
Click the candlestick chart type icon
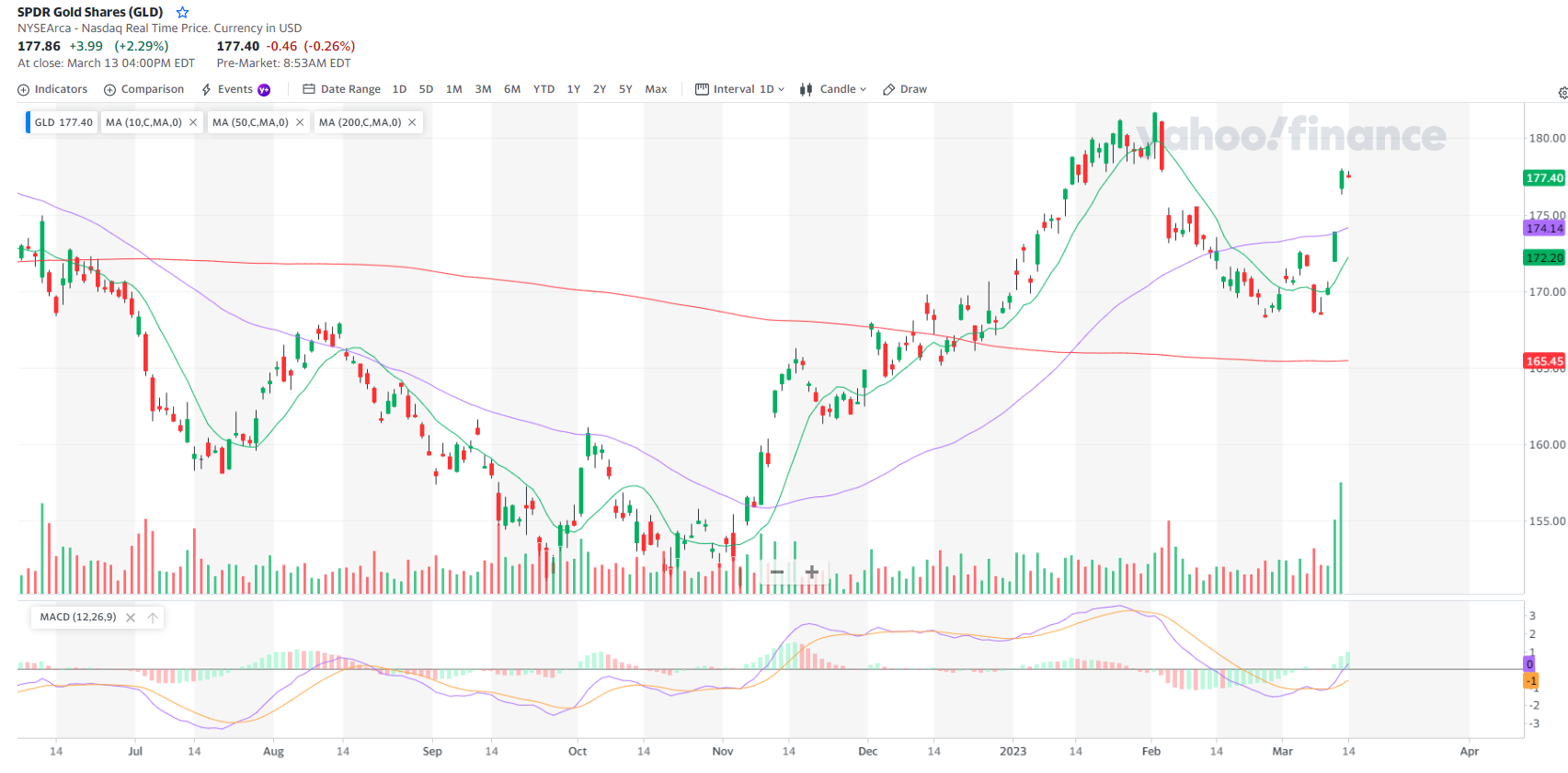tap(806, 89)
